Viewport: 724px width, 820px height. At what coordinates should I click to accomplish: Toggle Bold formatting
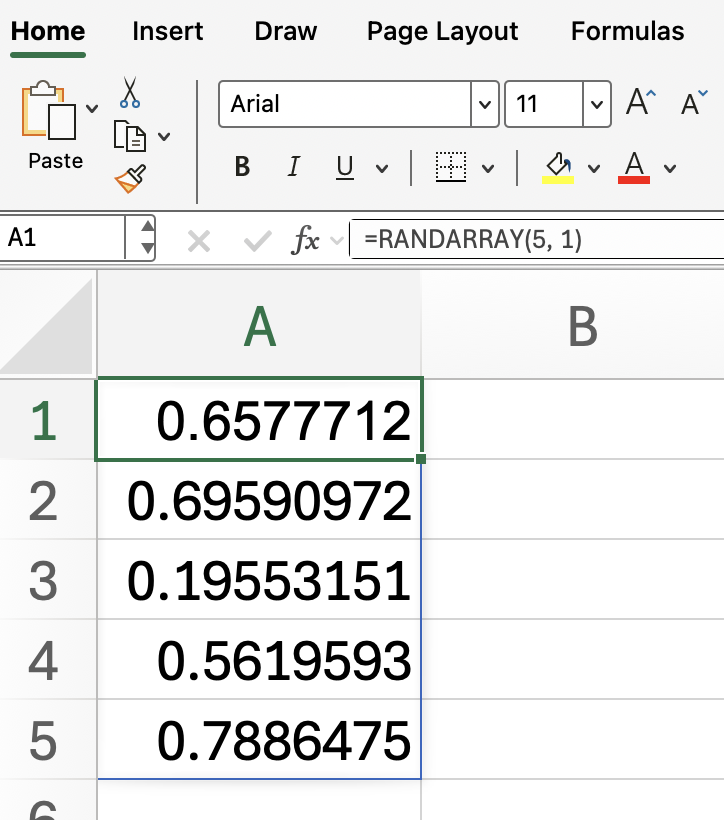coord(242,167)
